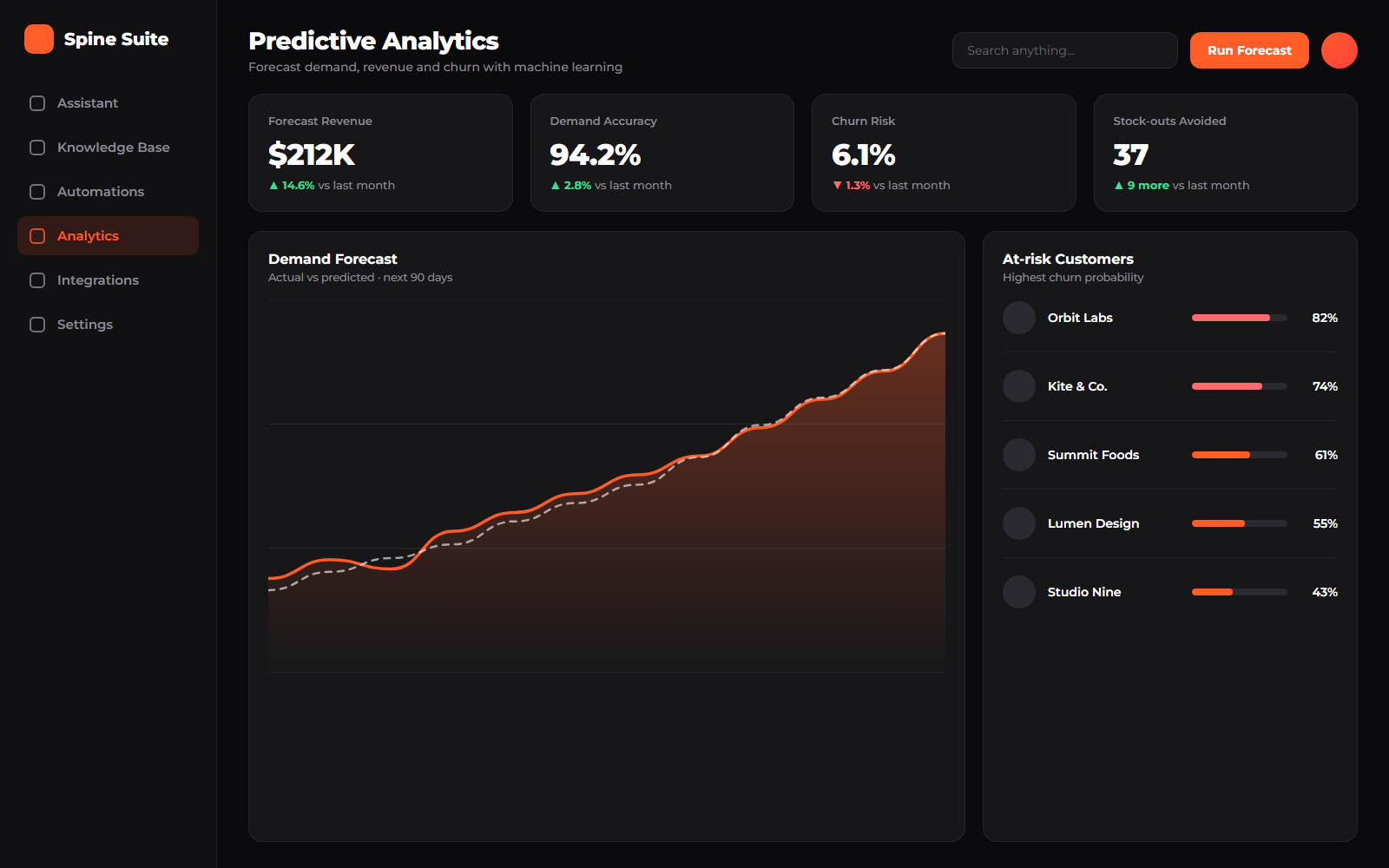This screenshot has width=1389, height=868.
Task: Click the 43% churn value
Action: [1325, 592]
